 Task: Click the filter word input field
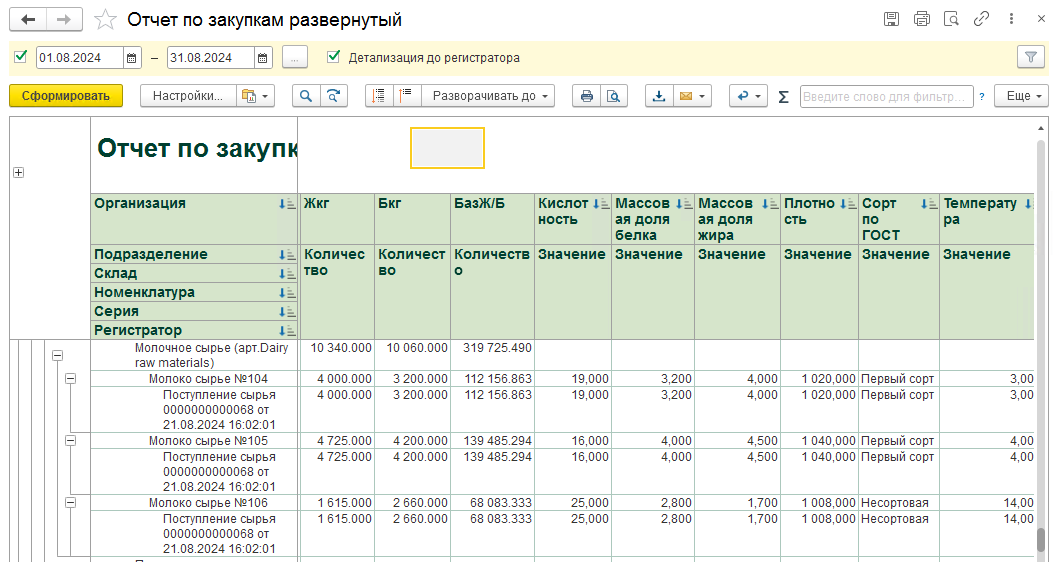click(x=886, y=96)
